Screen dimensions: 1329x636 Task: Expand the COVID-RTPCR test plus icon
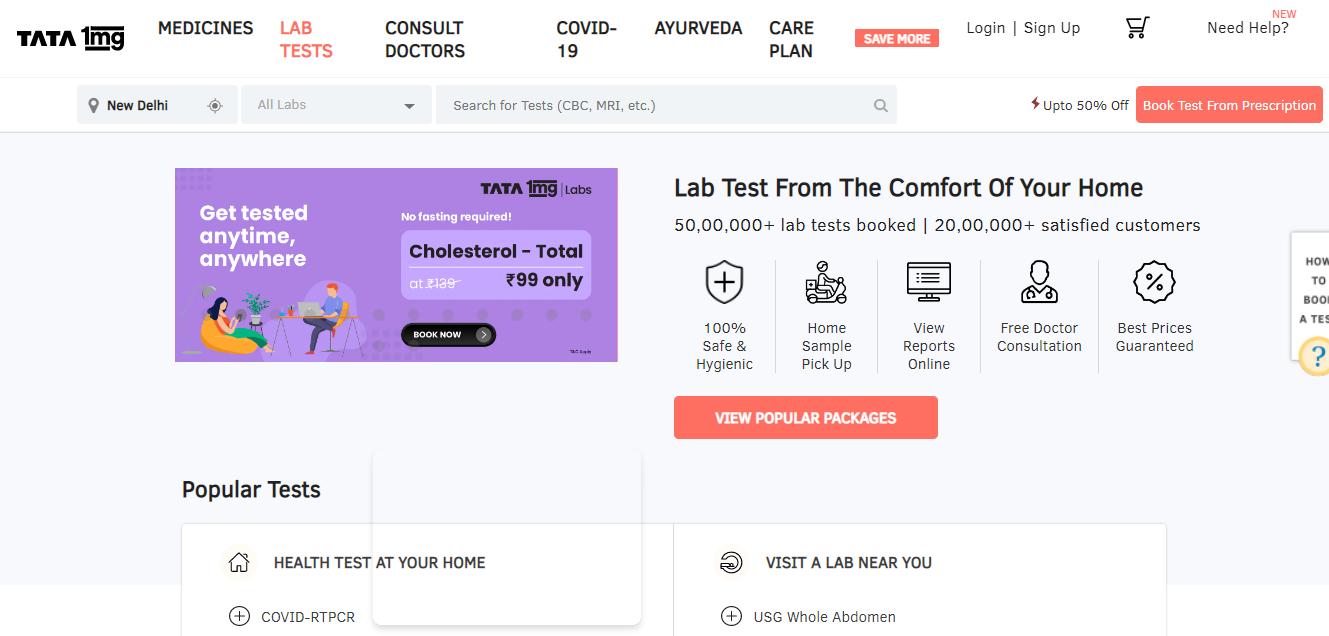click(x=239, y=616)
